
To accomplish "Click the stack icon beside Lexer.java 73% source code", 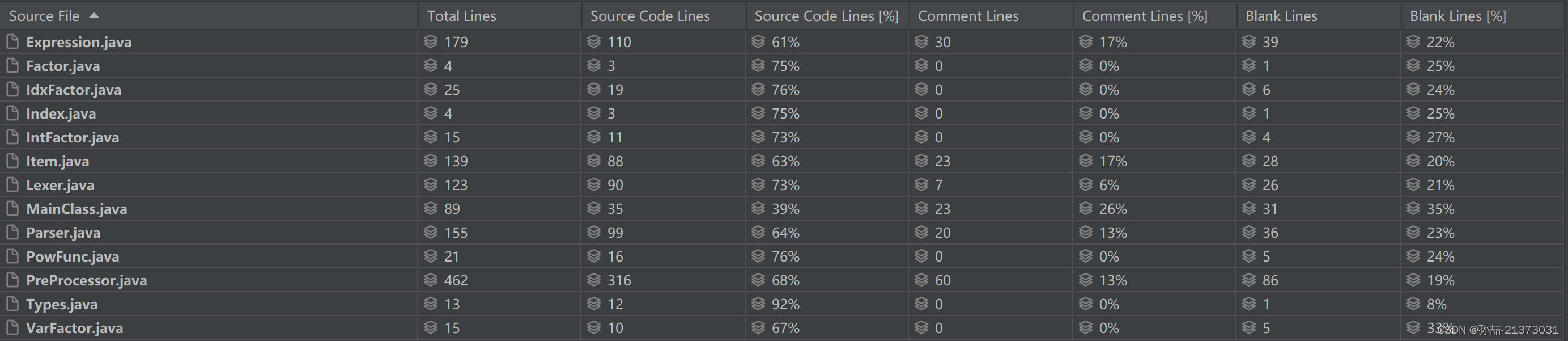I will (758, 184).
